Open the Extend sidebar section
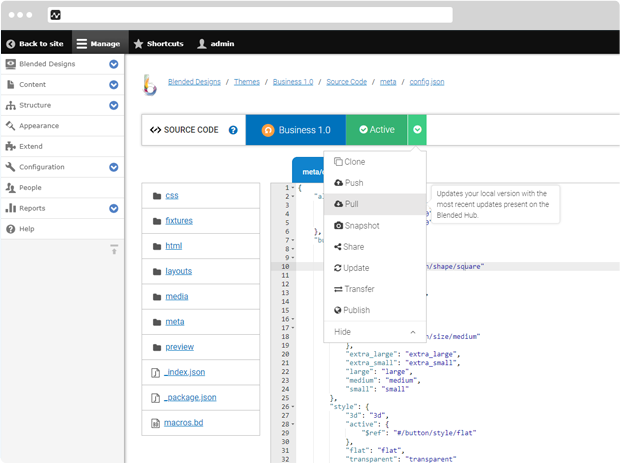The height and width of the screenshot is (463, 620). pos(31,146)
